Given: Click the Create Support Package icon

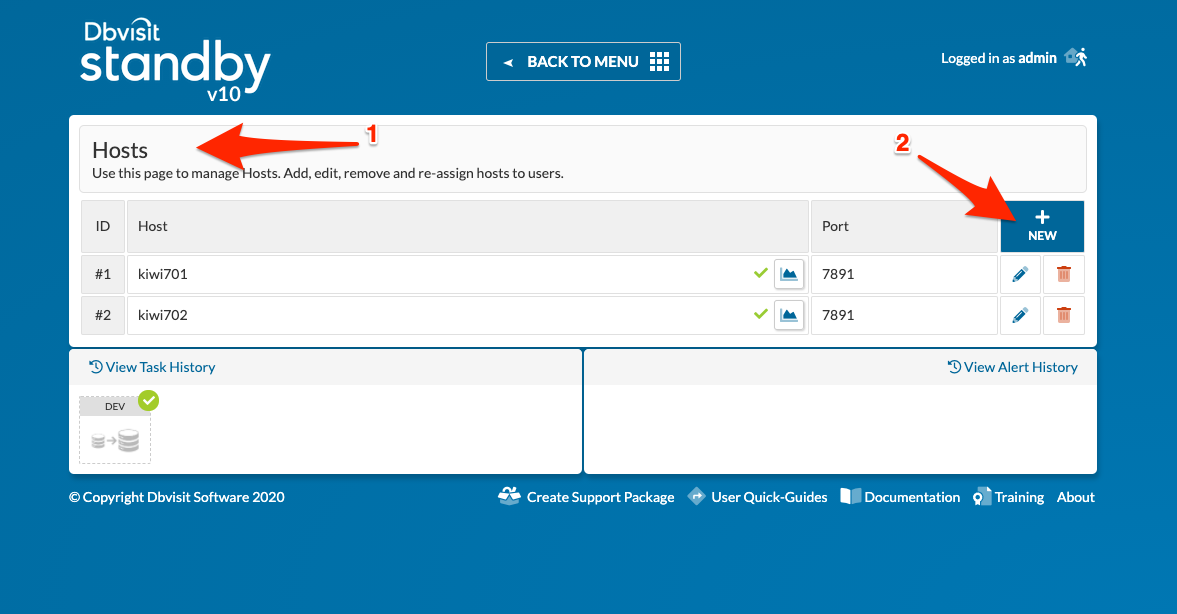Looking at the screenshot, I should coord(509,496).
